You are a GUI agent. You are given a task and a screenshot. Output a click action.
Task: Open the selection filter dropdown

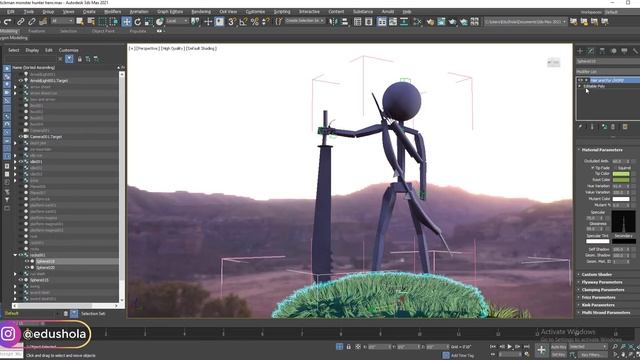[62, 21]
